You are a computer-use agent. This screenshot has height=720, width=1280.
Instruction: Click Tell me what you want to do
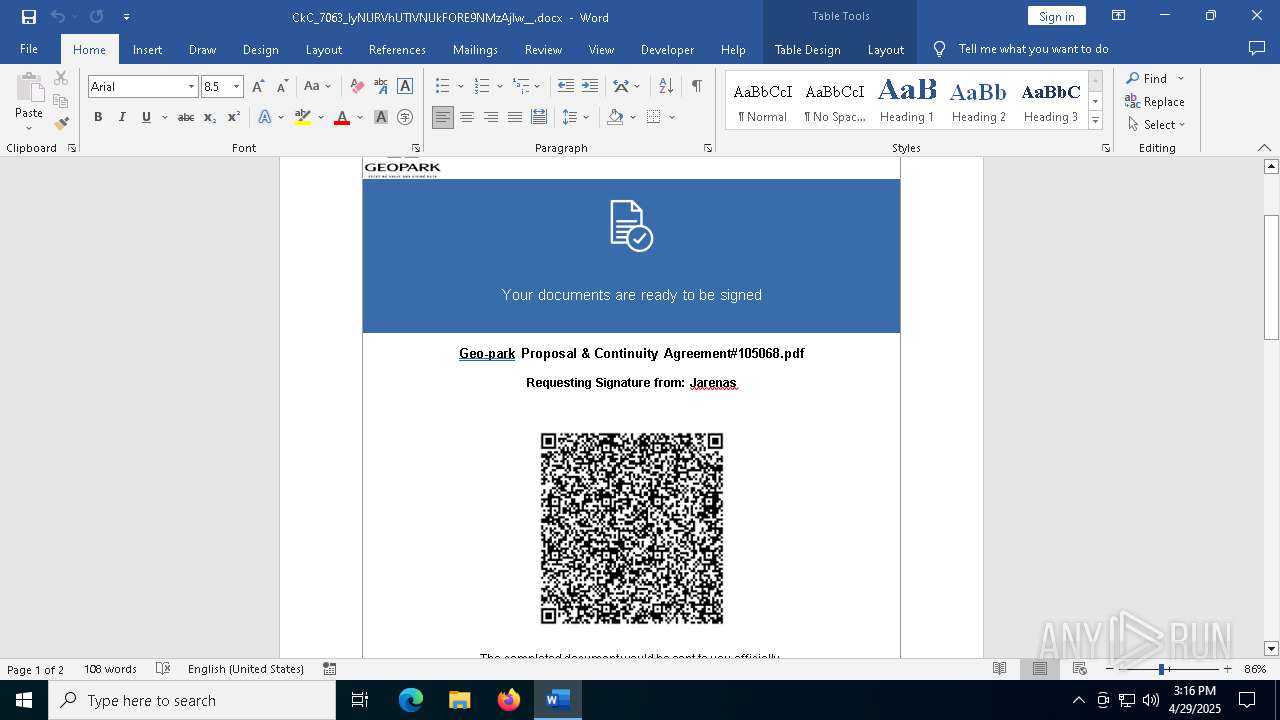click(x=1033, y=49)
